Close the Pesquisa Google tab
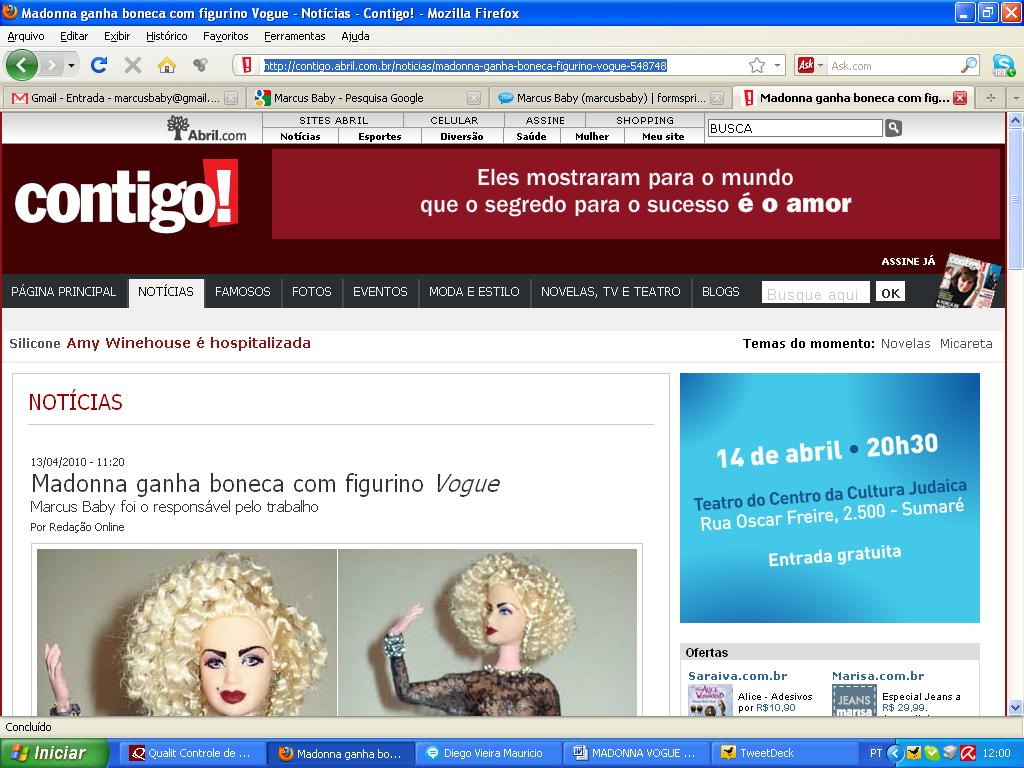Image resolution: width=1024 pixels, height=768 pixels. [x=474, y=98]
